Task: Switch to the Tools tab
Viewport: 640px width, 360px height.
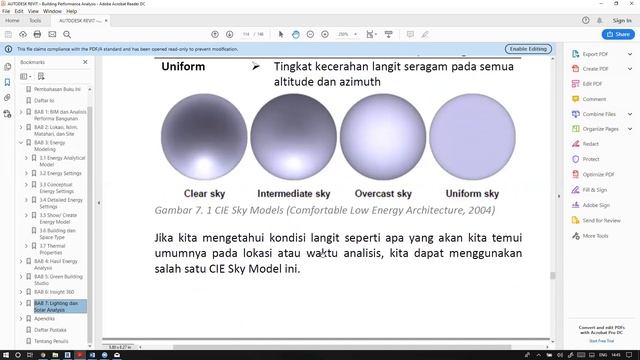Action: (x=35, y=20)
